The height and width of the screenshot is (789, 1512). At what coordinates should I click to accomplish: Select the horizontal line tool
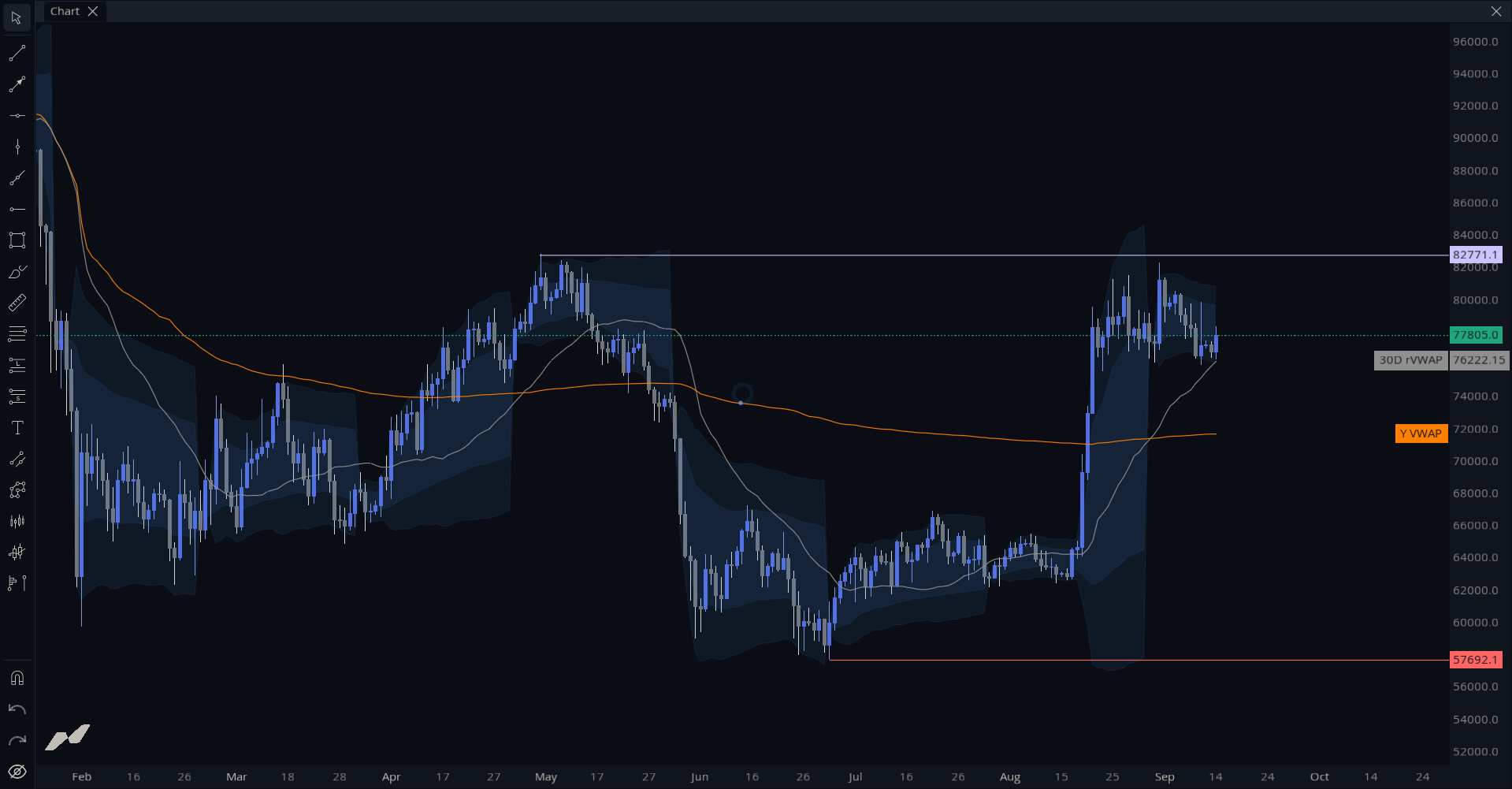tap(17, 116)
